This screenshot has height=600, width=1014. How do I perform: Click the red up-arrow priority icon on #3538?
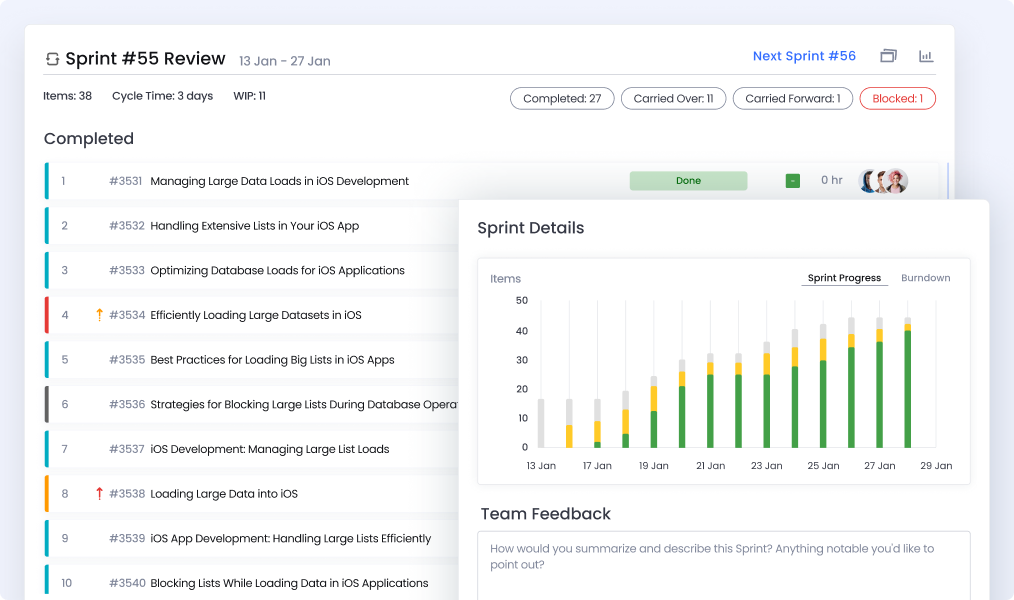coord(99,494)
